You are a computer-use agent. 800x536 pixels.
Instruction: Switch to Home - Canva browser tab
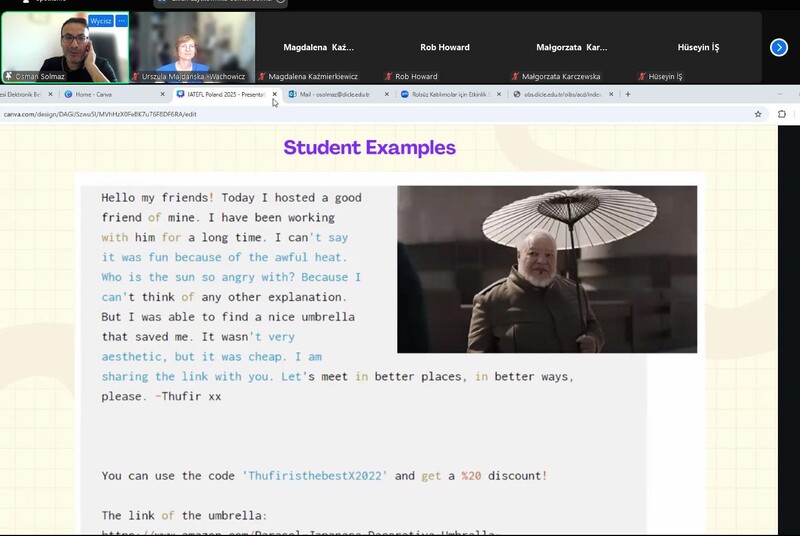pos(115,94)
